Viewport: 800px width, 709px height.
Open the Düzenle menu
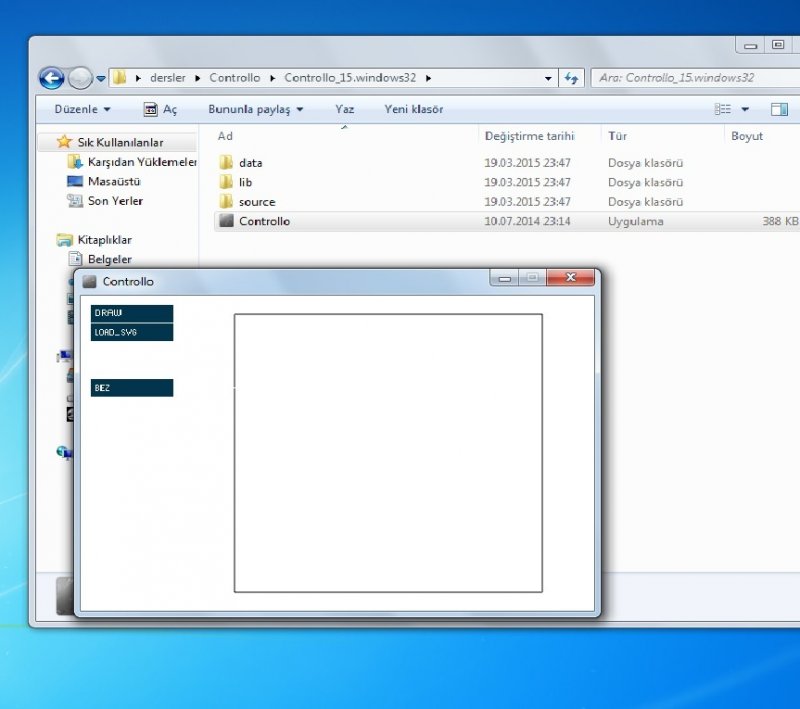pyautogui.click(x=82, y=109)
